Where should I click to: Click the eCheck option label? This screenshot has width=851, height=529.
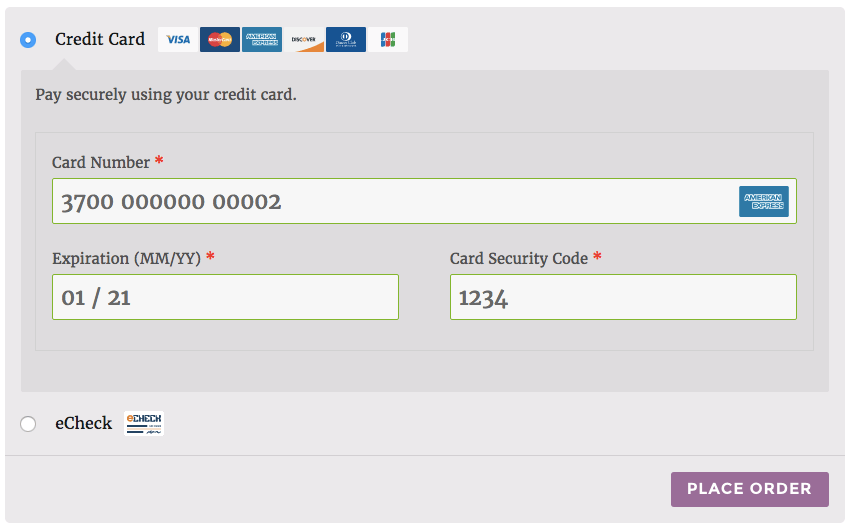pyautogui.click(x=84, y=424)
